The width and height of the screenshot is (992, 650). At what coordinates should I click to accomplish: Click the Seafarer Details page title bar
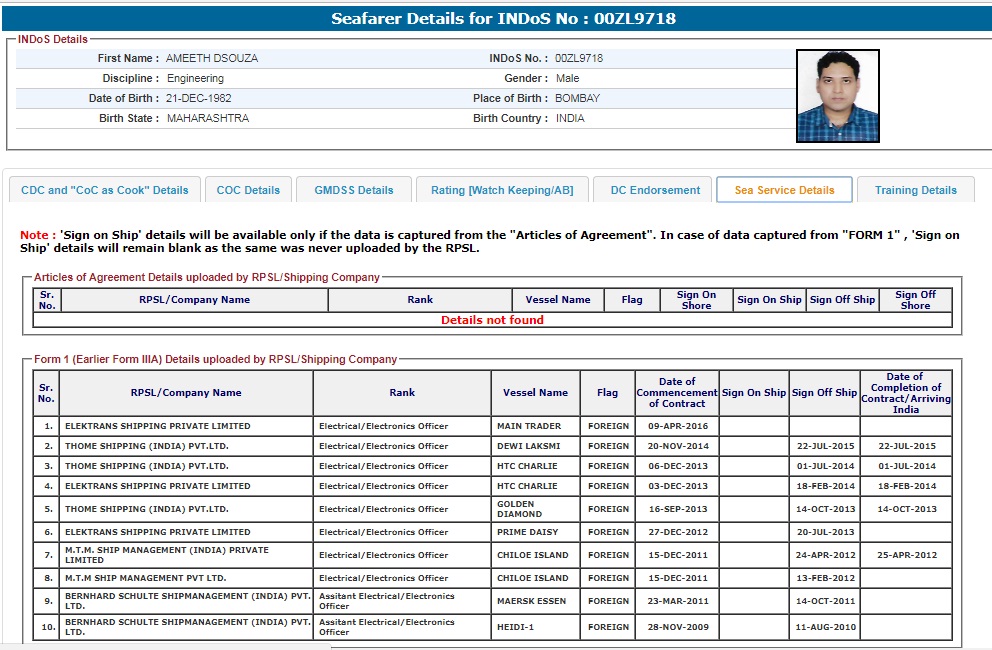(x=496, y=19)
